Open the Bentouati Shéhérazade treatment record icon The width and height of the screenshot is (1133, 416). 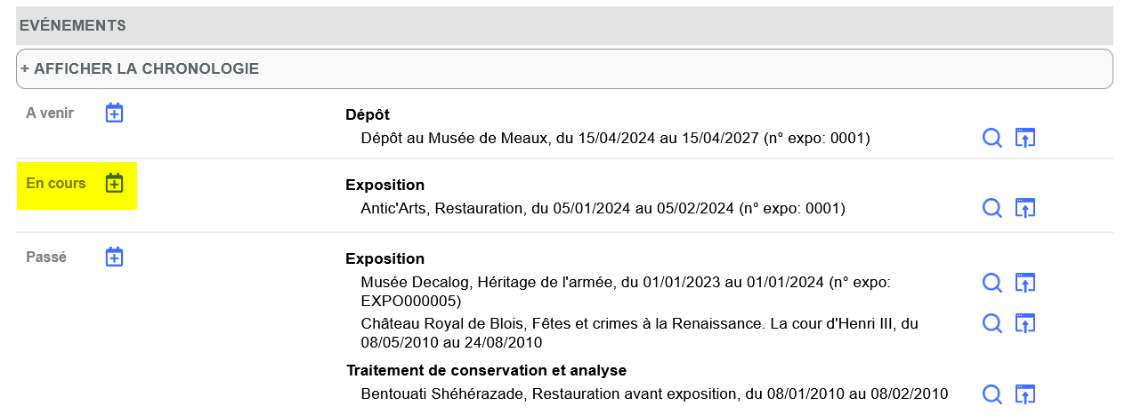(1024, 393)
